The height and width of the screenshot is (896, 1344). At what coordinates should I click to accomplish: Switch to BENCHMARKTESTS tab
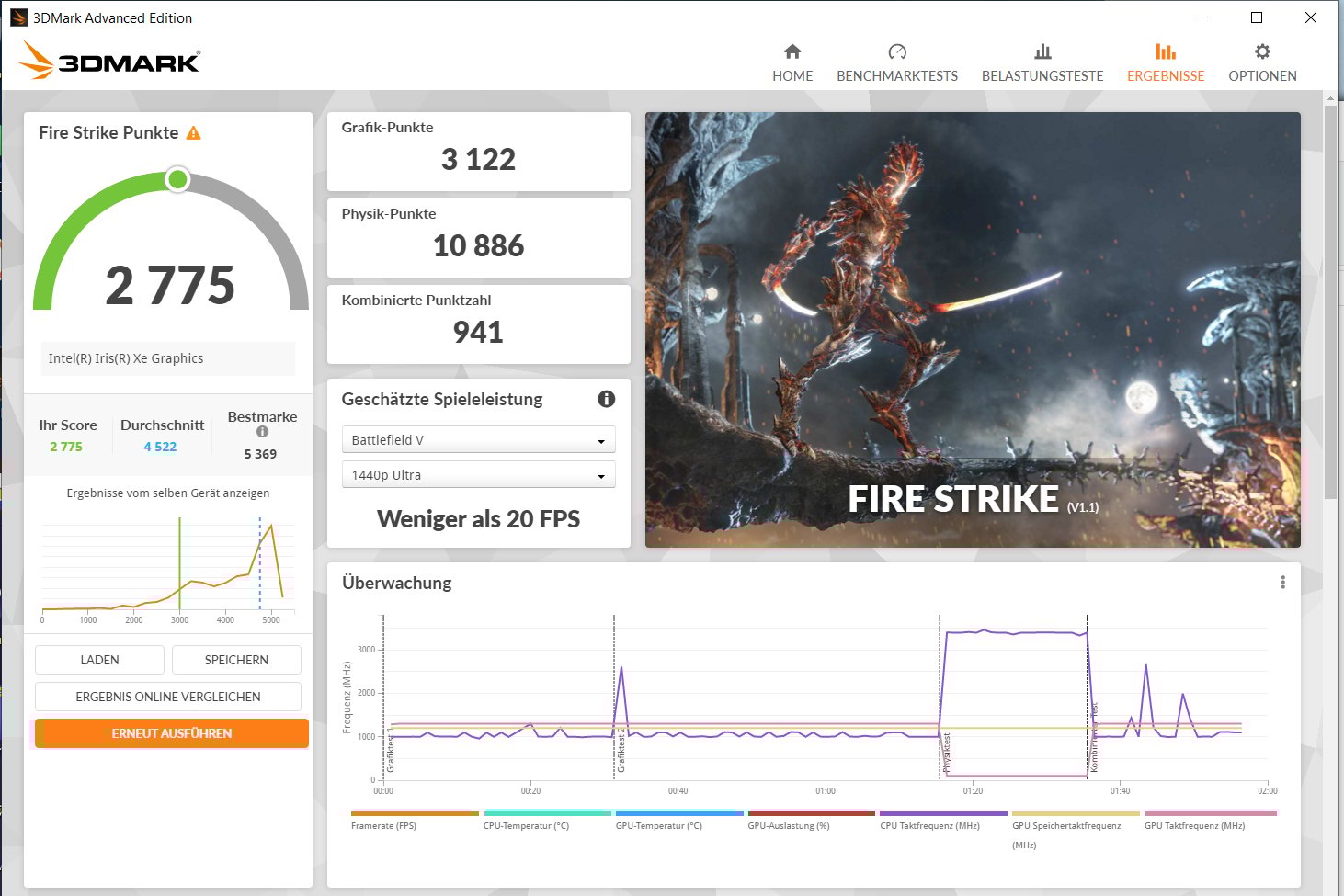[x=897, y=63]
